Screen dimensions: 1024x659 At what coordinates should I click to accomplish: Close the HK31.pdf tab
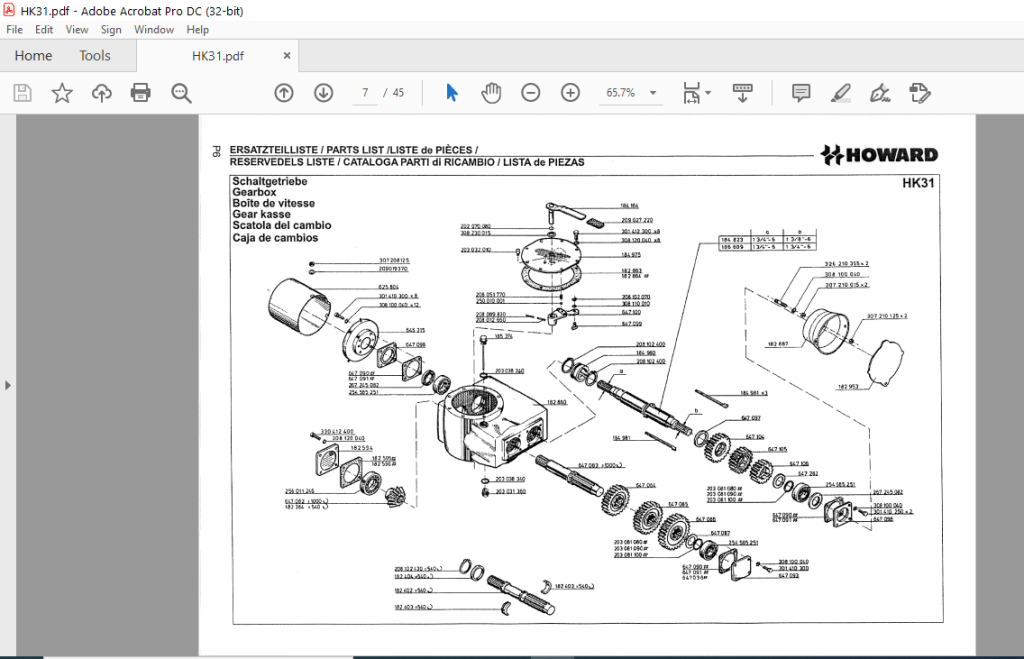click(287, 56)
